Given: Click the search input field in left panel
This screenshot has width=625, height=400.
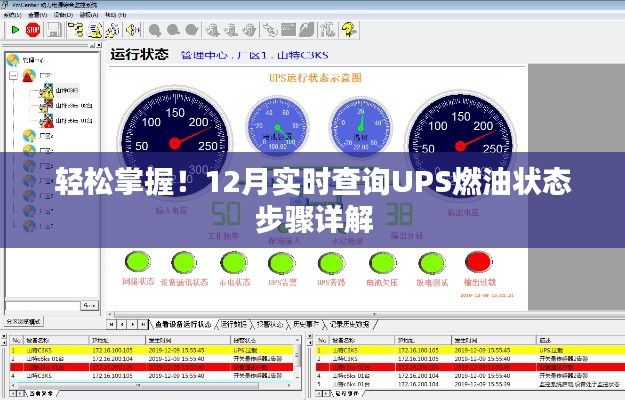Looking at the screenshot, I should (x=43, y=306).
